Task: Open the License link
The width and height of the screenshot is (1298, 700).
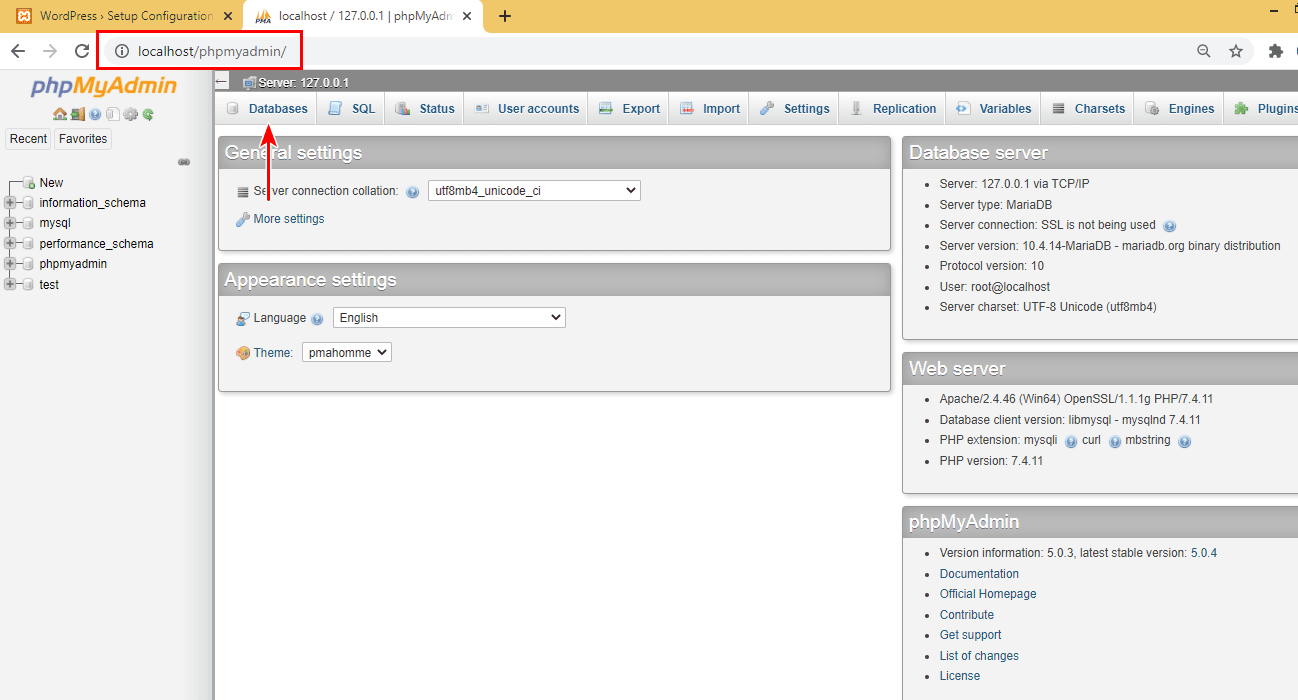Action: pyautogui.click(x=960, y=676)
